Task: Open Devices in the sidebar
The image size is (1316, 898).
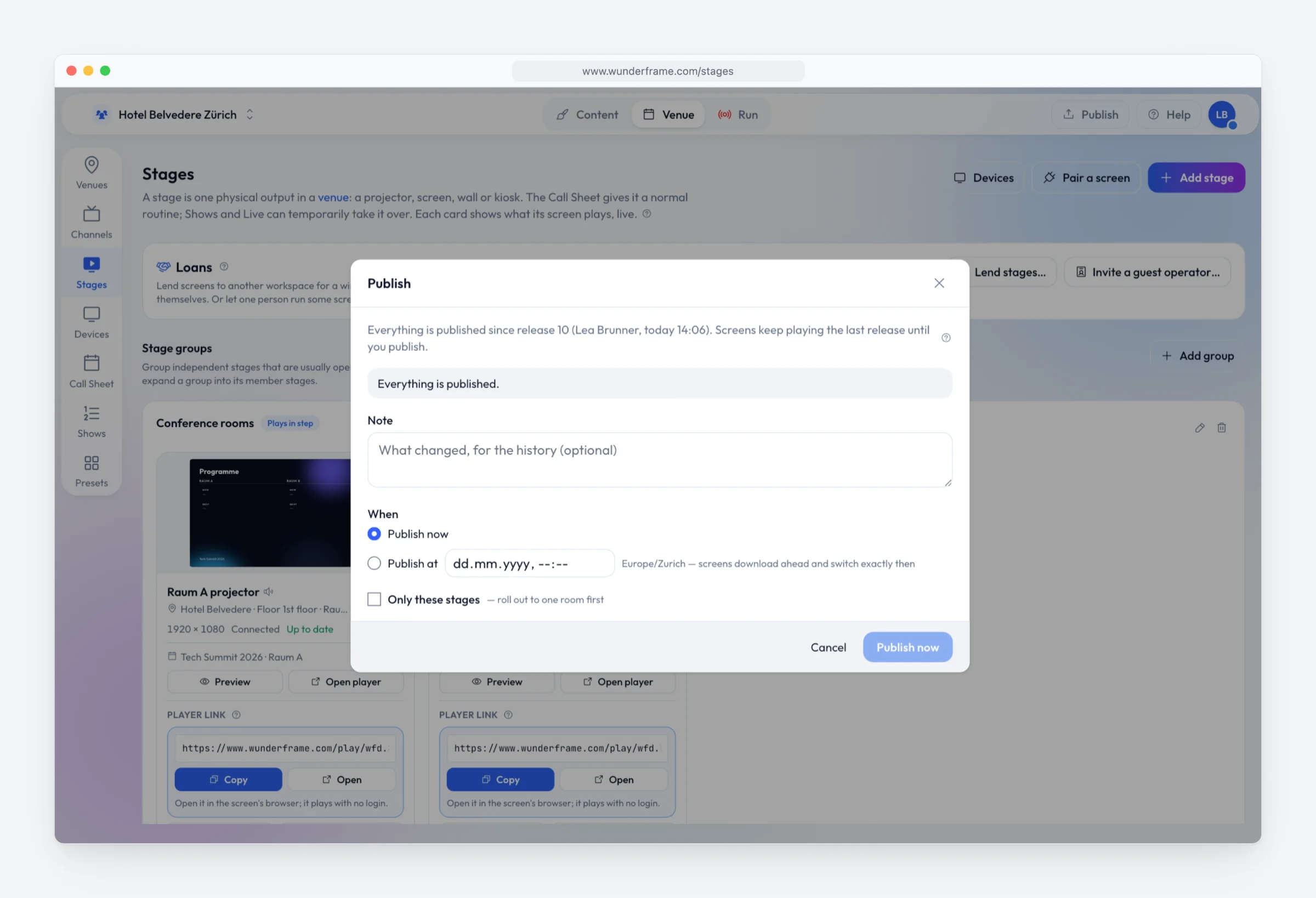Action: click(91, 322)
